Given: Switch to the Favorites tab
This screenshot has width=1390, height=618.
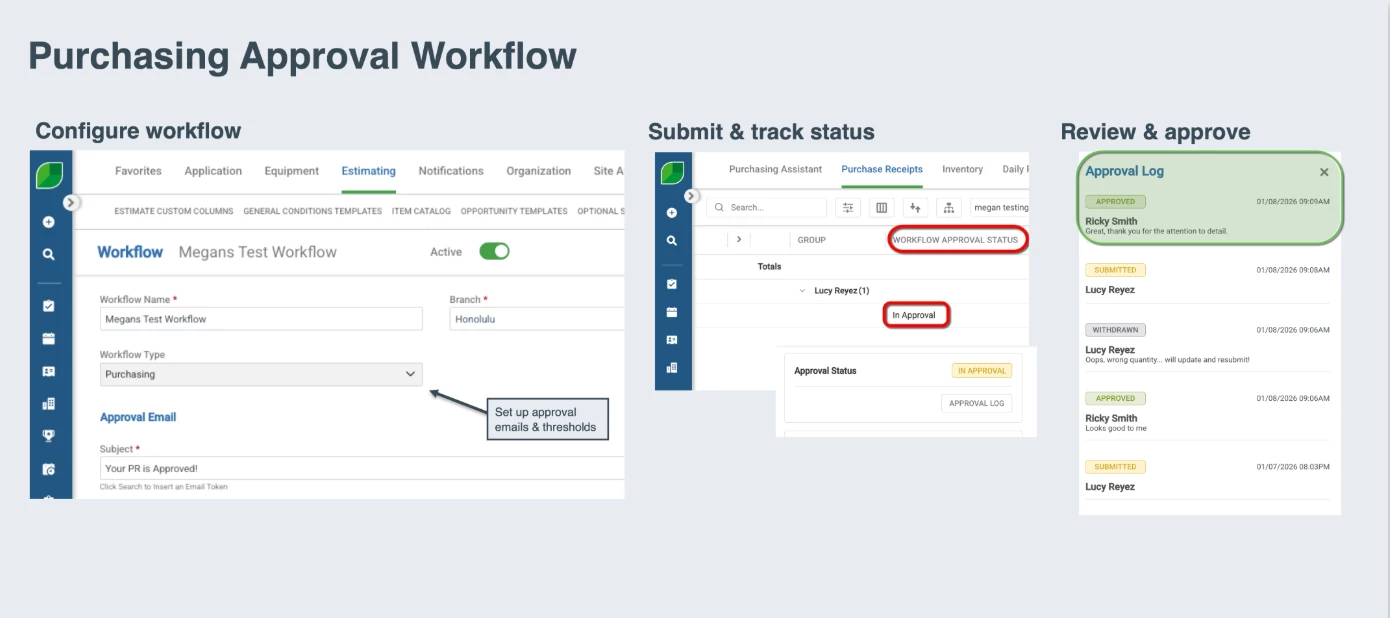Looking at the screenshot, I should pos(138,171).
